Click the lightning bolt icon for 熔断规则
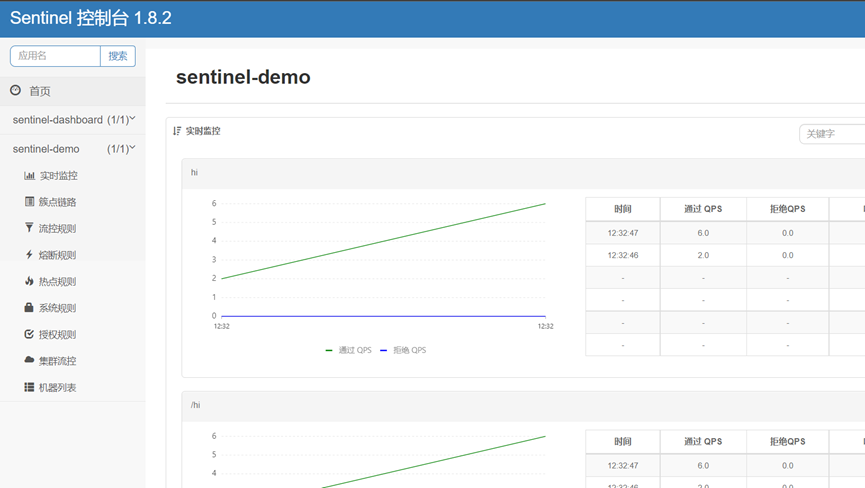The height and width of the screenshot is (488, 865). click(x=29, y=254)
